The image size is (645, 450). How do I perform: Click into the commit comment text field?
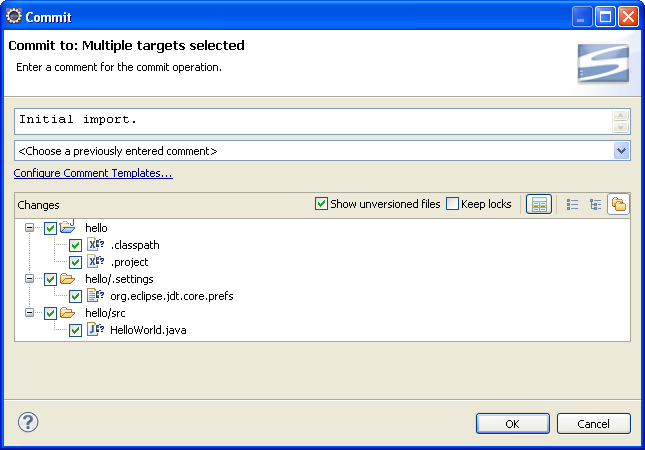click(x=310, y=121)
